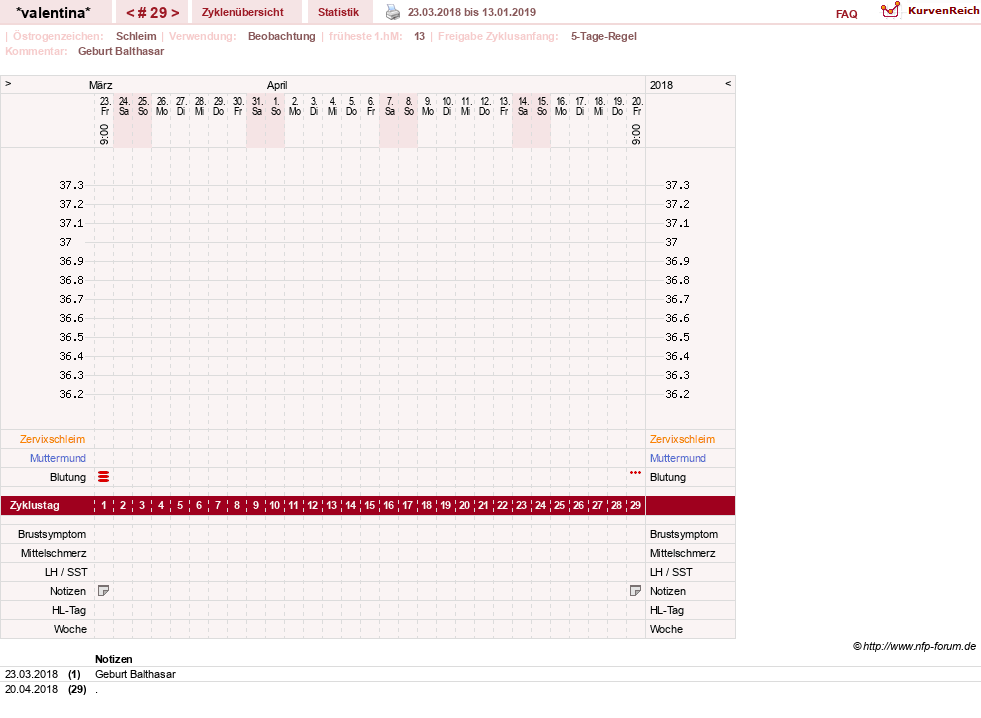Click the left LH / SST row label
The width and height of the screenshot is (981, 718).
[x=66, y=572]
